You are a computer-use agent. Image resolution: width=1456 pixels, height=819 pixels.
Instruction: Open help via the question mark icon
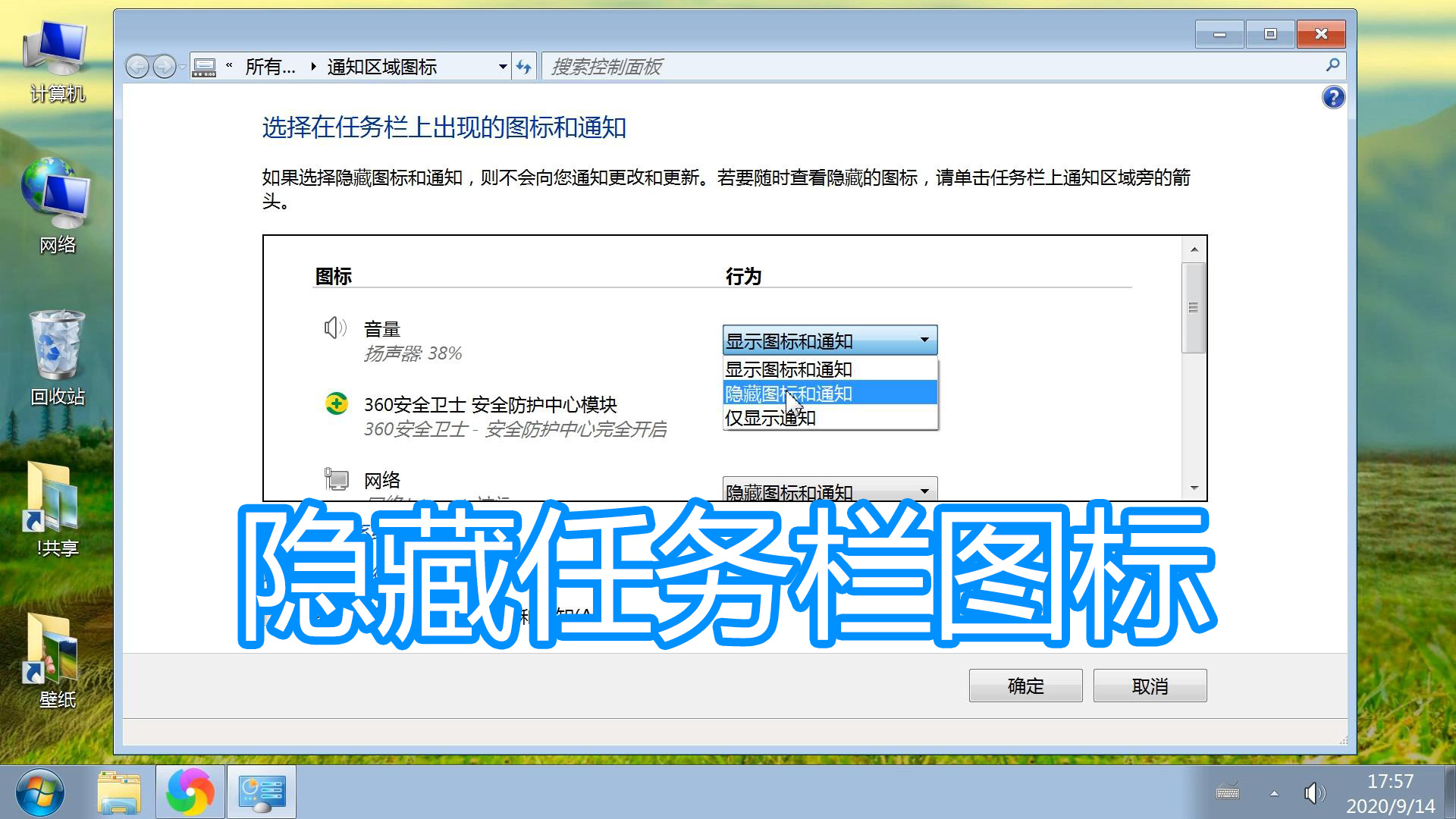[x=1332, y=97]
